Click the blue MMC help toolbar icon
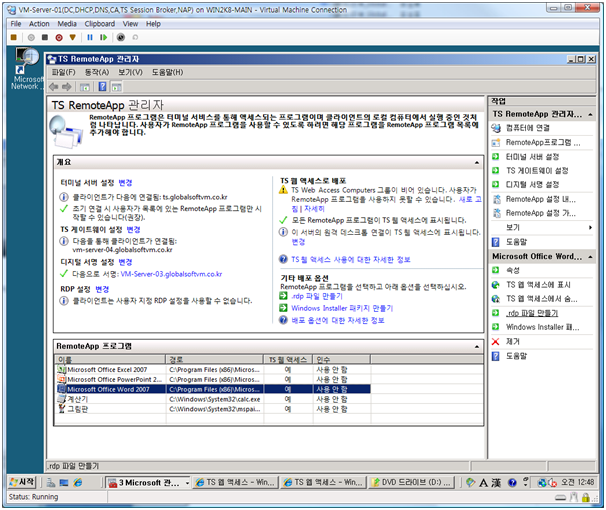The height and width of the screenshot is (510, 606). coord(102,87)
